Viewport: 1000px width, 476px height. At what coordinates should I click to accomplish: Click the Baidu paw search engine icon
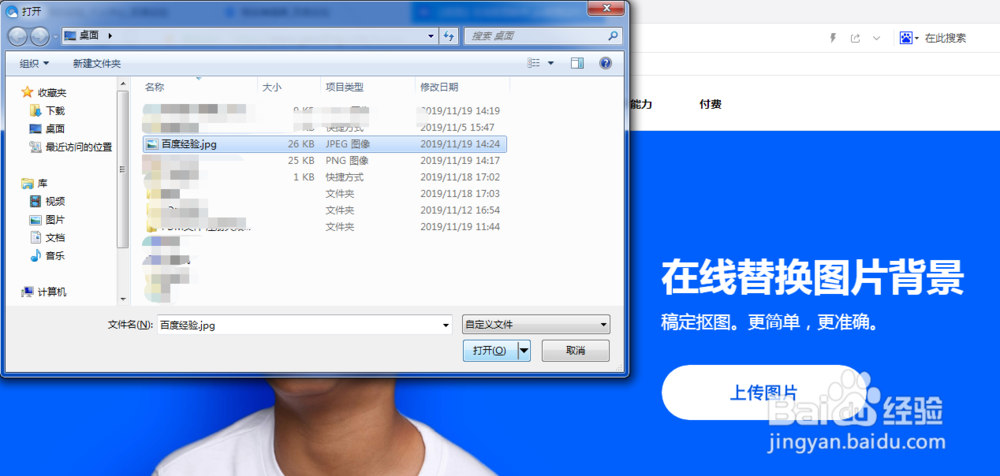(906, 38)
